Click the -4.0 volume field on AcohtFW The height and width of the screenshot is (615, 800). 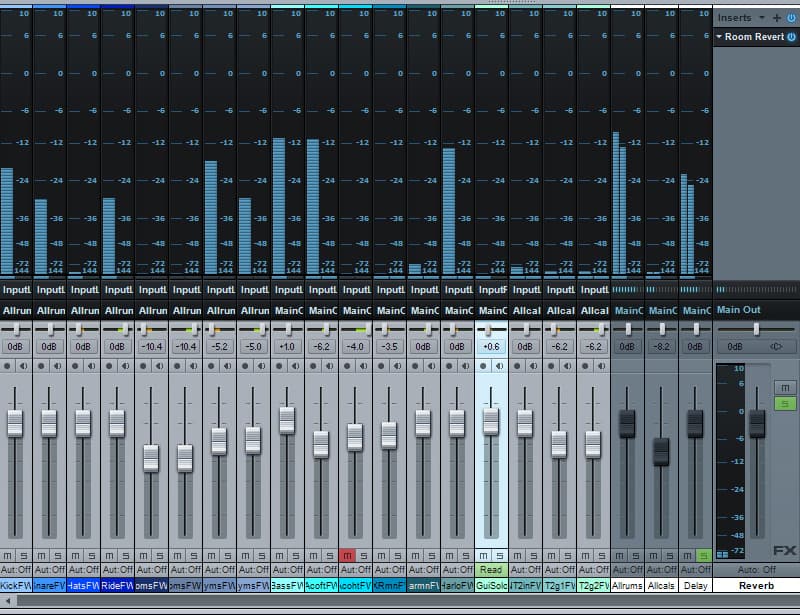point(355,347)
